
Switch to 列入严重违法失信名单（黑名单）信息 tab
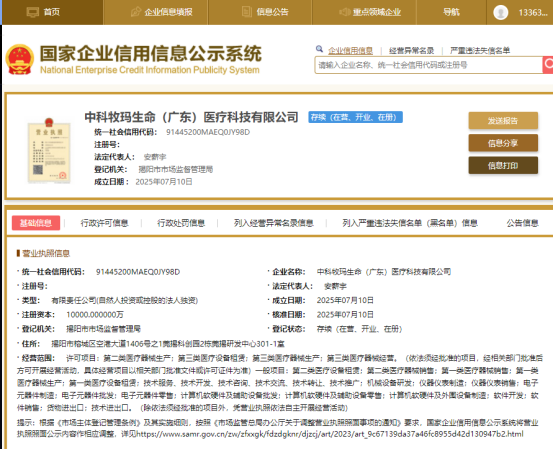[x=410, y=223]
